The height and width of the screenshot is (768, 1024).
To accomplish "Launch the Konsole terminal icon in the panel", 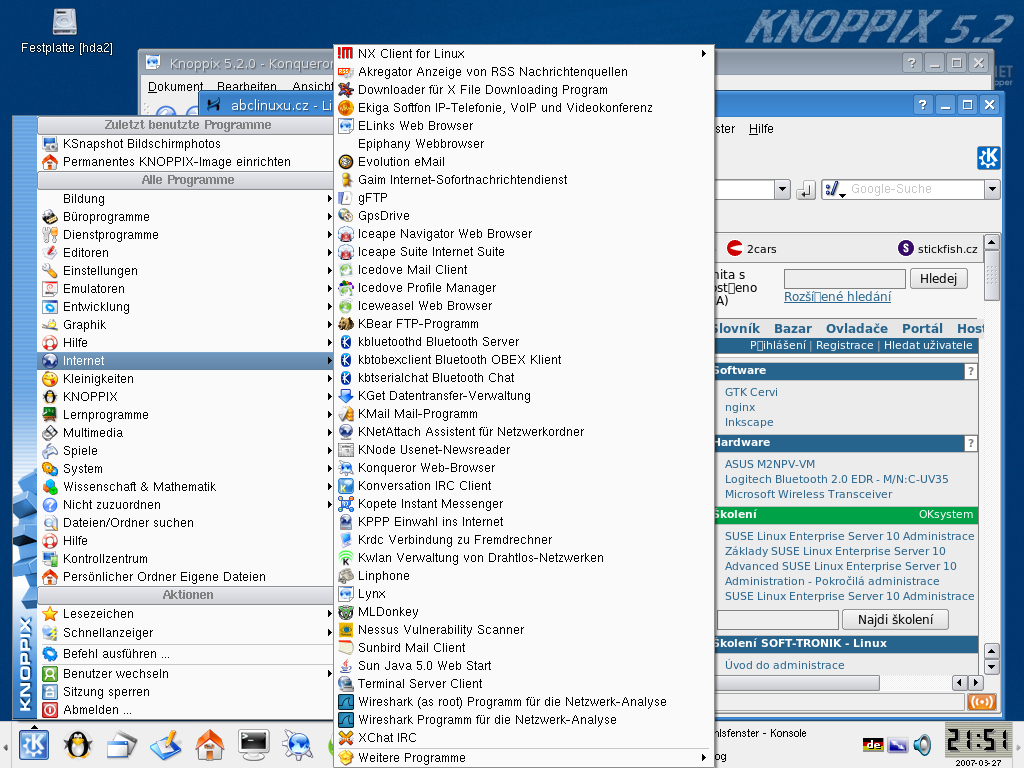I will (x=253, y=744).
